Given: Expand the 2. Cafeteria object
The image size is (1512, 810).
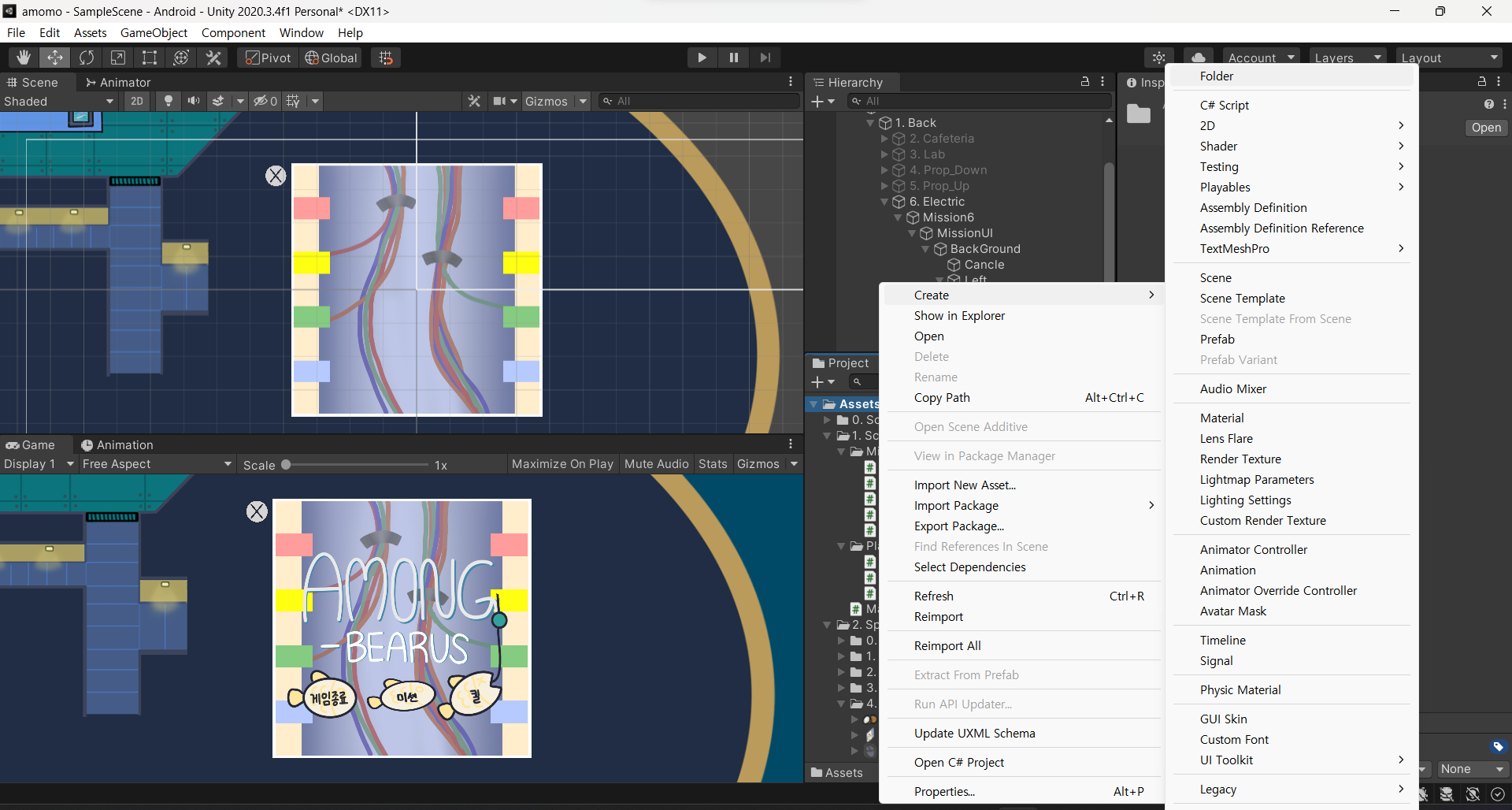Looking at the screenshot, I should click(884, 139).
